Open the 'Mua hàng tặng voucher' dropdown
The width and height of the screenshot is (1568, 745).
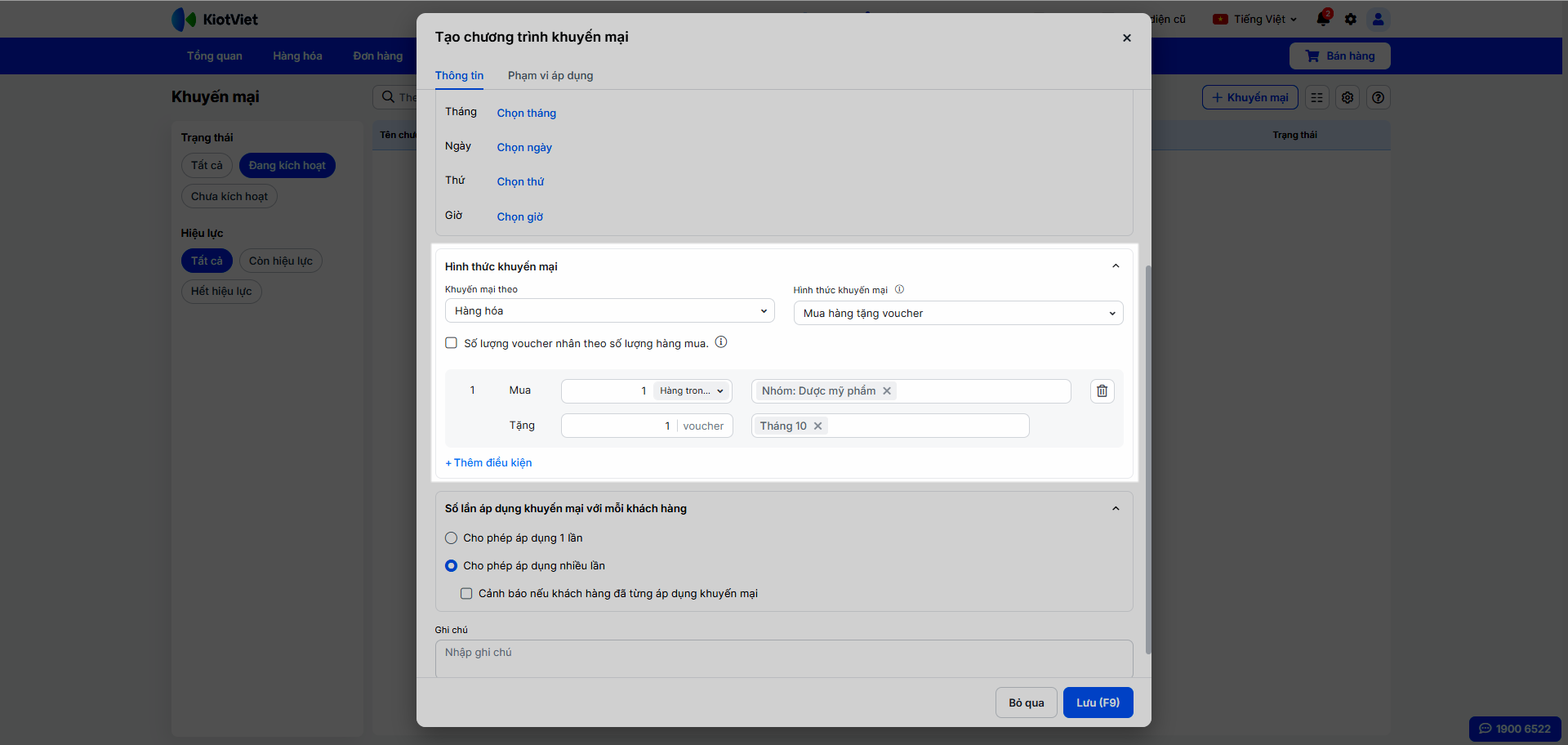958,314
